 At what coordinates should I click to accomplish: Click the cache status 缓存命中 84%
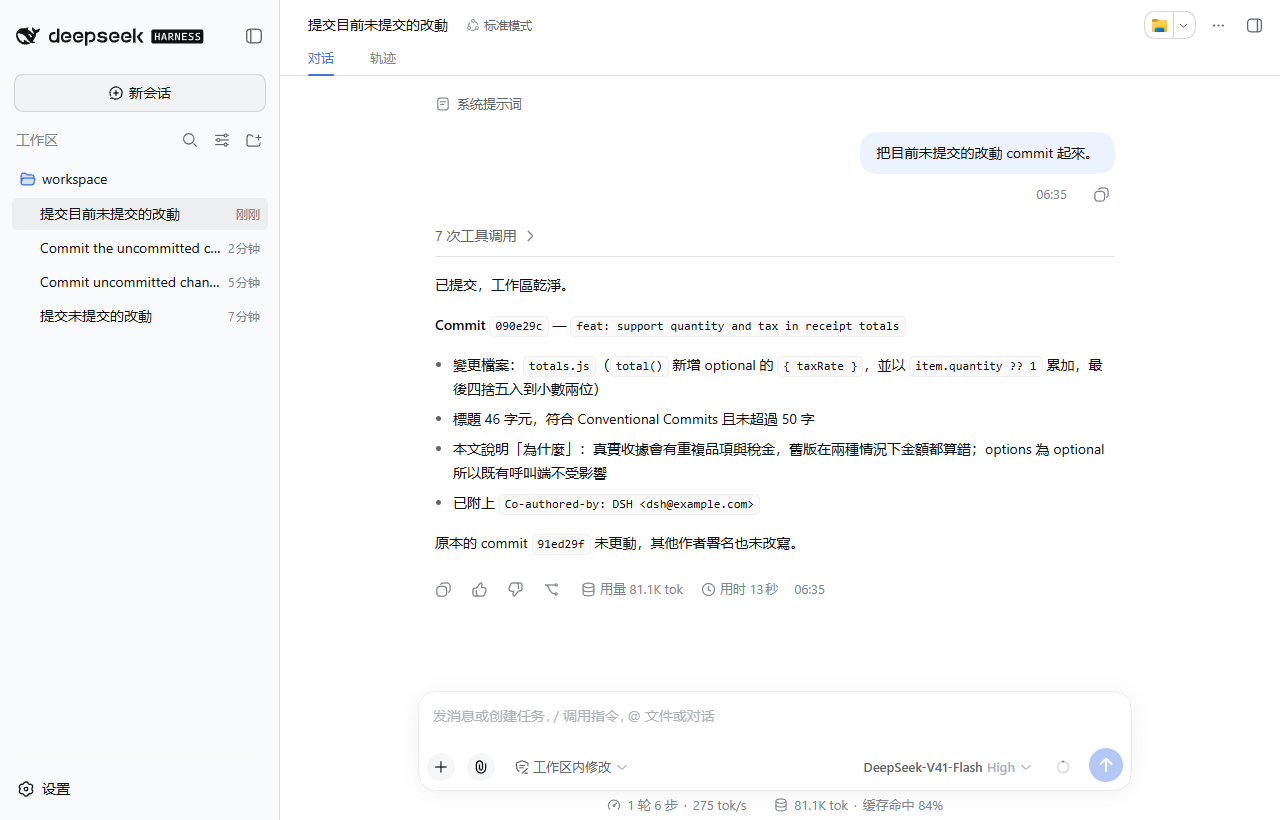[903, 805]
